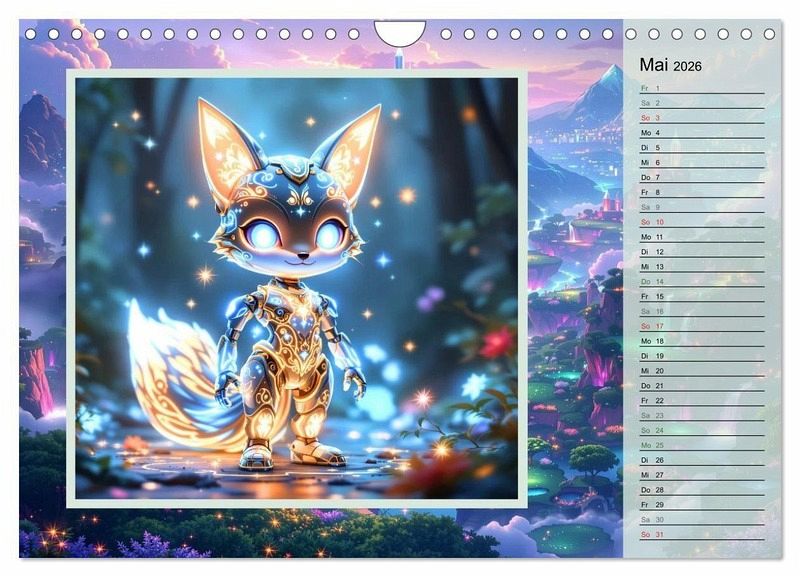Select the 'Mo 25' date row
Viewport: 800px width, 577px height.
(702, 445)
